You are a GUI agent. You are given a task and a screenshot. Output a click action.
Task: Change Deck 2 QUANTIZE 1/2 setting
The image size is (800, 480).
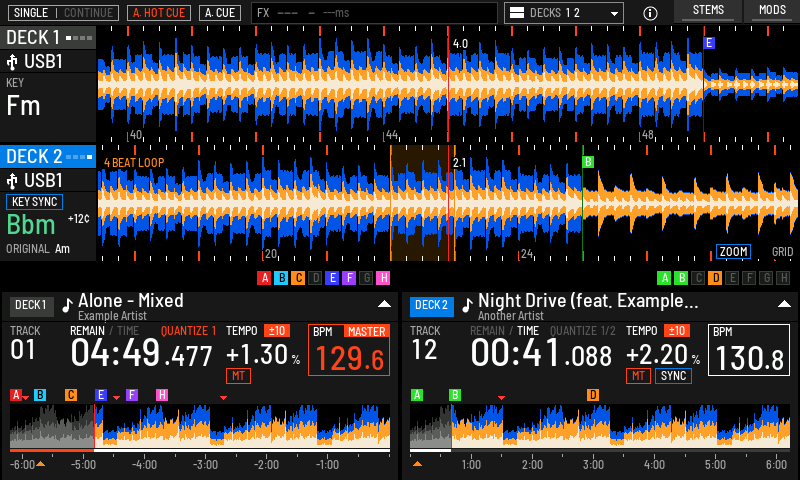pos(583,331)
